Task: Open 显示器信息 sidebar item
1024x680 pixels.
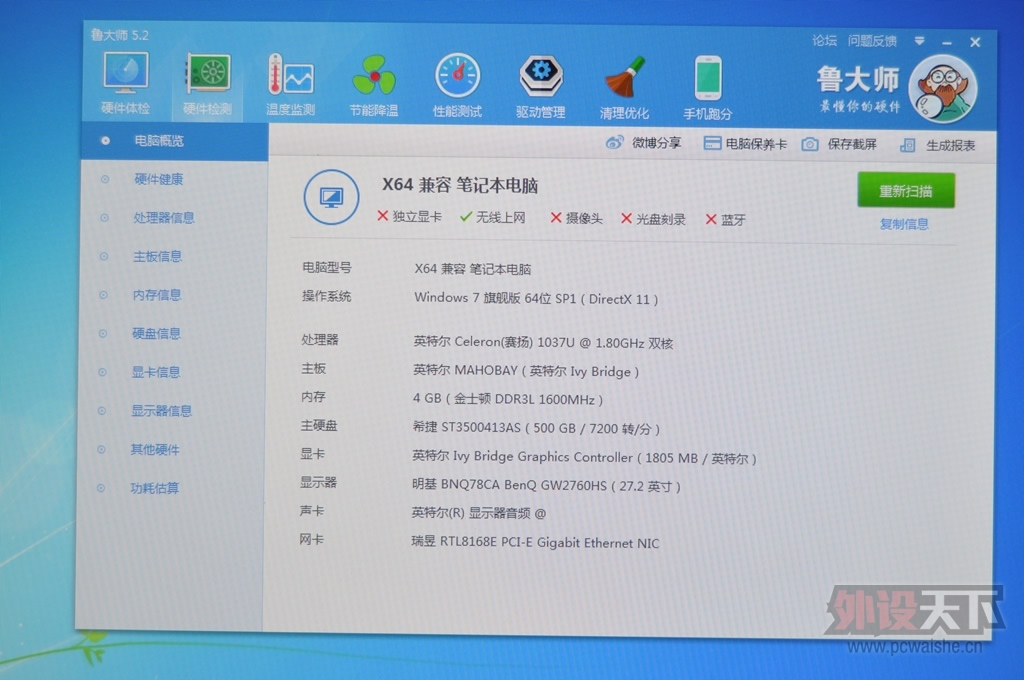Action: 161,410
